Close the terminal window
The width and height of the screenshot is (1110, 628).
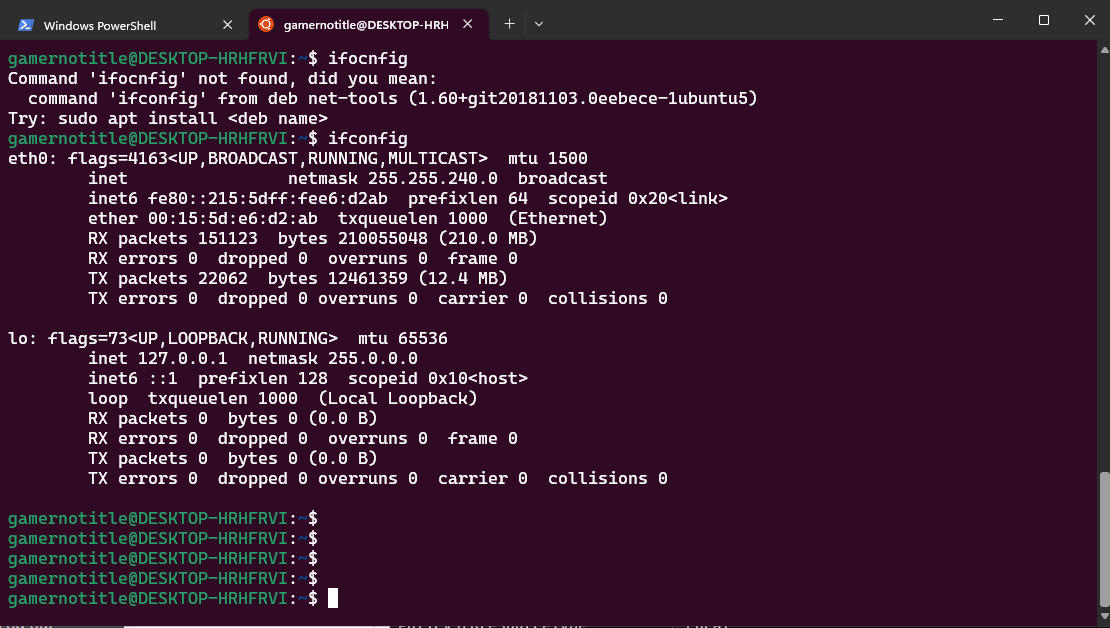pyautogui.click(x=1088, y=20)
